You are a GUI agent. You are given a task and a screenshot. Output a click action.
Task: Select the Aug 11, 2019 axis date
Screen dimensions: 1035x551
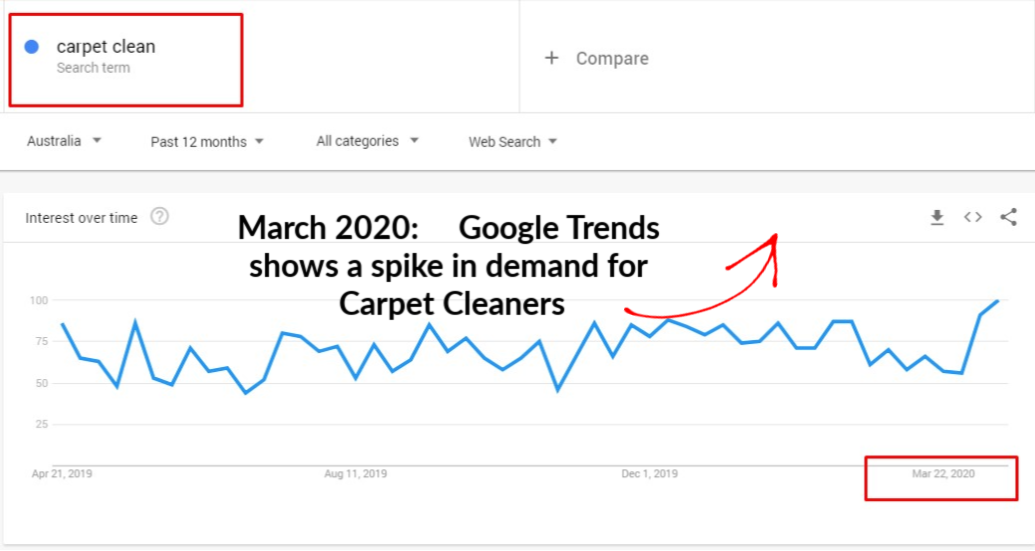coord(355,474)
